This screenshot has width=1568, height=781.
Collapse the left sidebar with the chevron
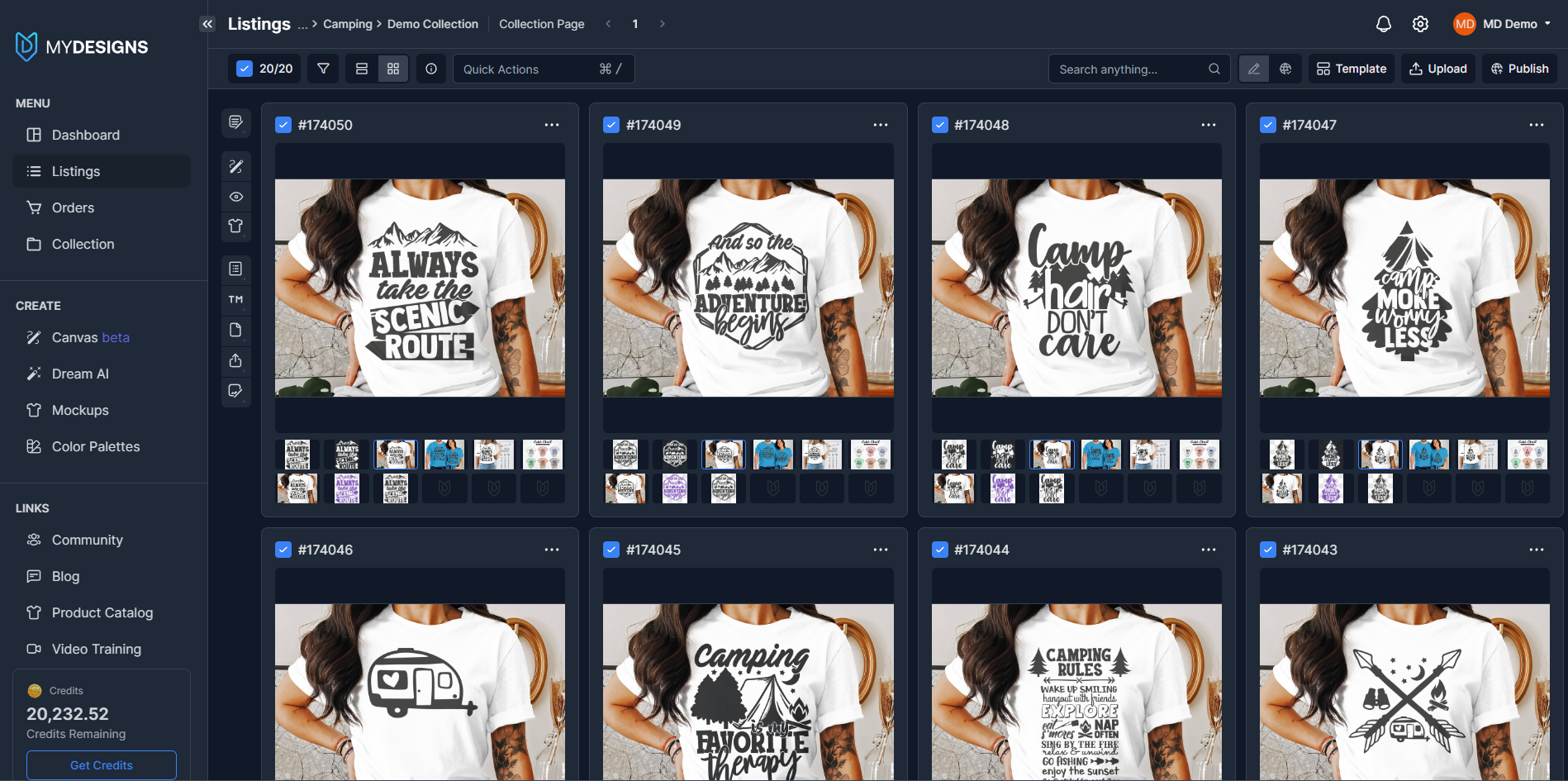click(207, 24)
